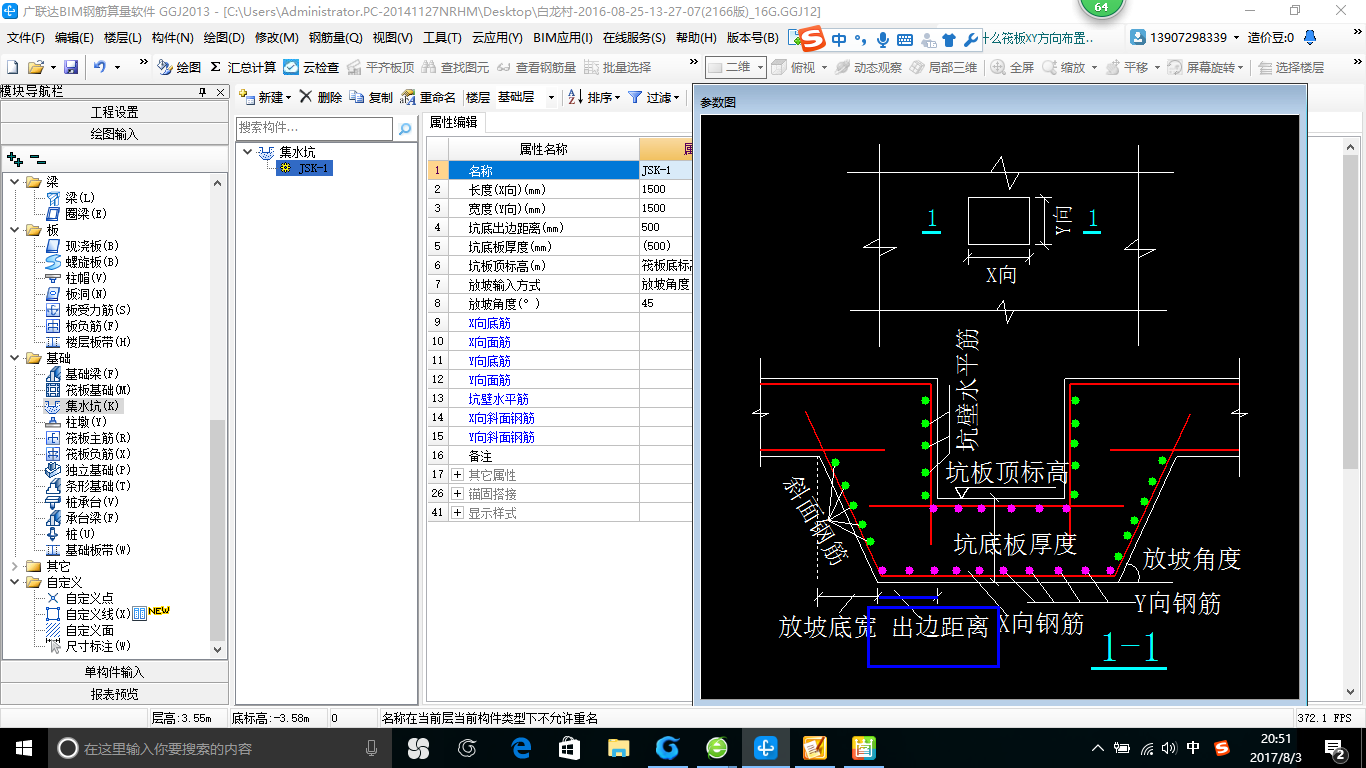1366x768 pixels.
Task: Open the BIM应用(I) menu
Action: coord(562,38)
